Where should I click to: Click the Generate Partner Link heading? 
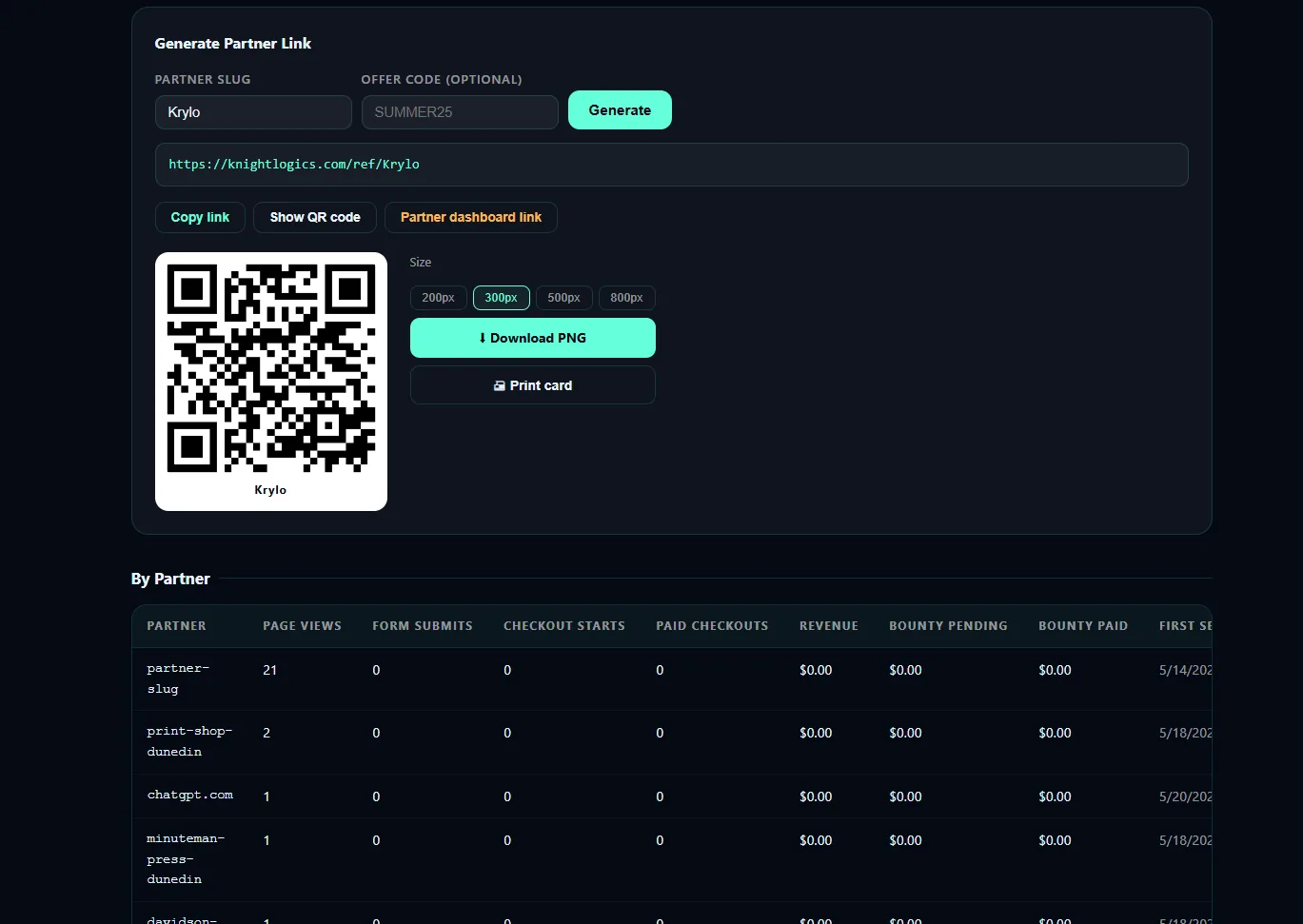pos(233,44)
